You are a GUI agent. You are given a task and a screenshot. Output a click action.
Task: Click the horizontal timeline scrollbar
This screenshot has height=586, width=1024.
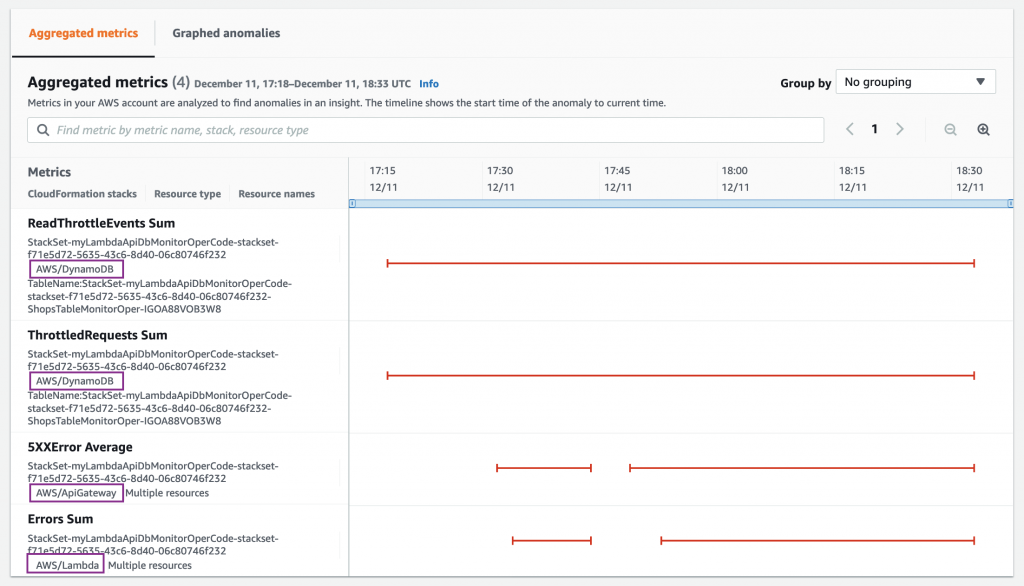[680, 203]
